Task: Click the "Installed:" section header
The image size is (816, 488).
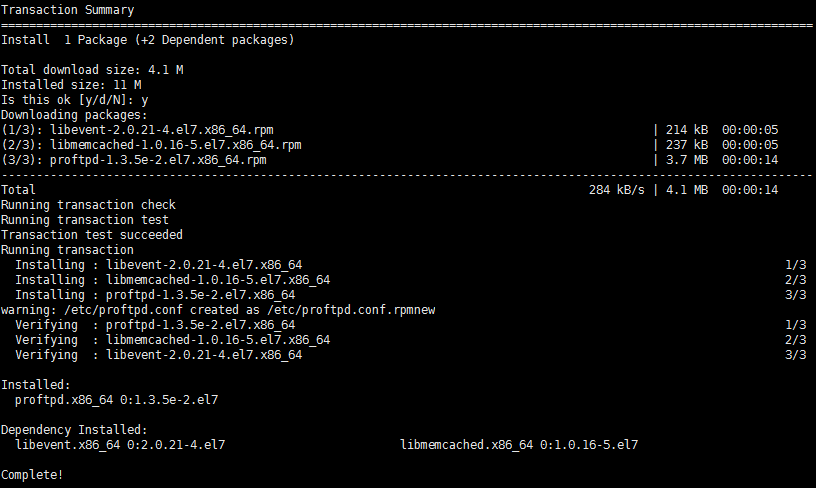Action: (36, 384)
